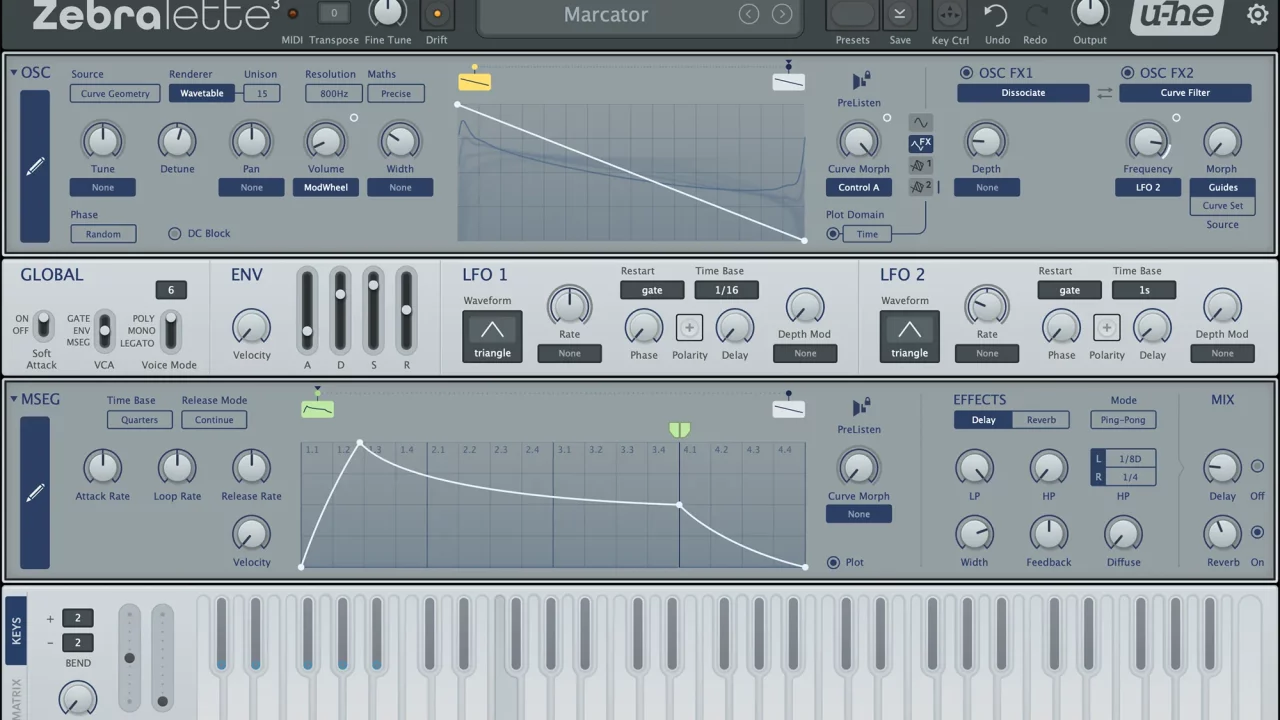The image size is (1280, 720).
Task: Toggle the DC Block option
Action: [175, 233]
